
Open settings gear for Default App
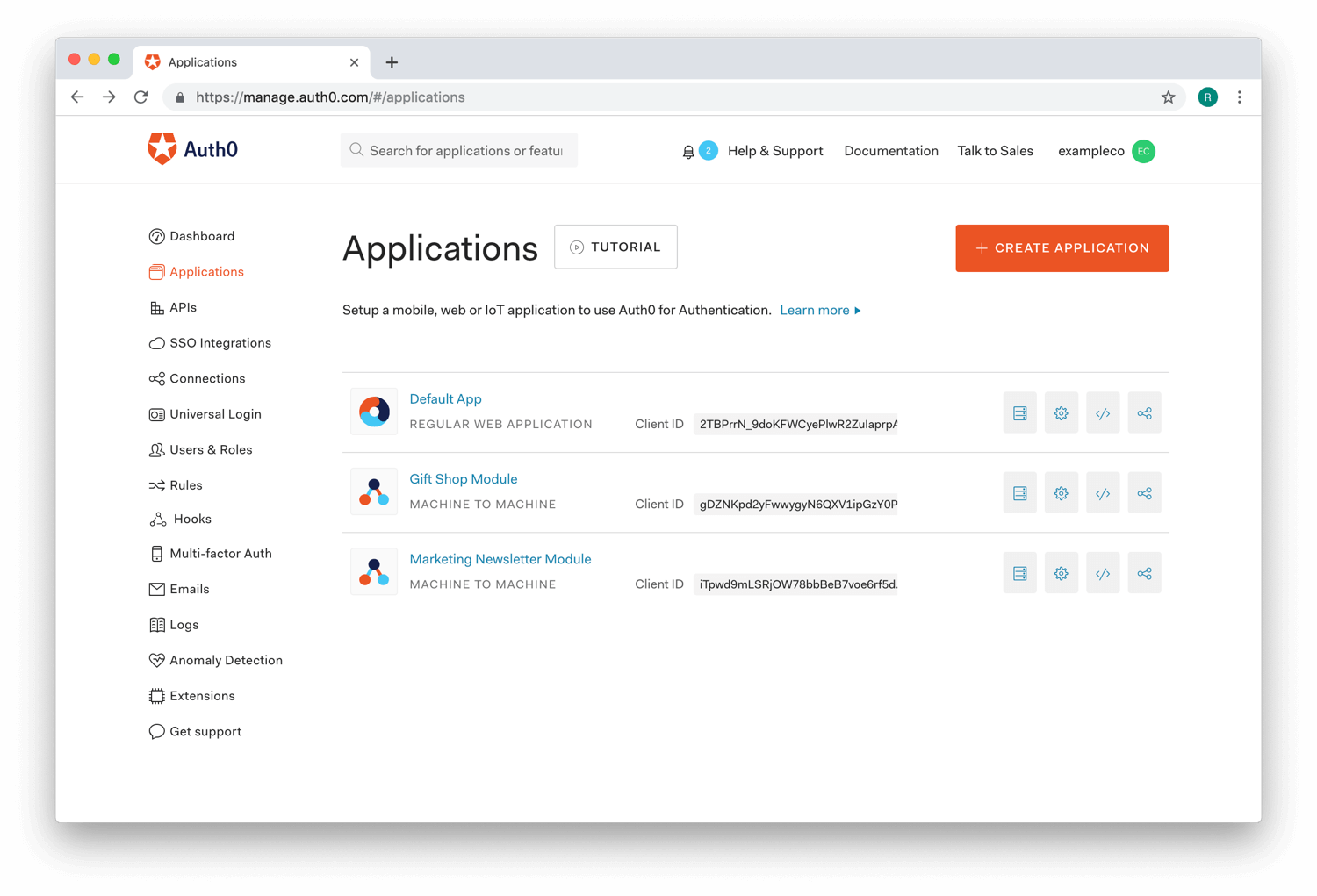[x=1061, y=413]
